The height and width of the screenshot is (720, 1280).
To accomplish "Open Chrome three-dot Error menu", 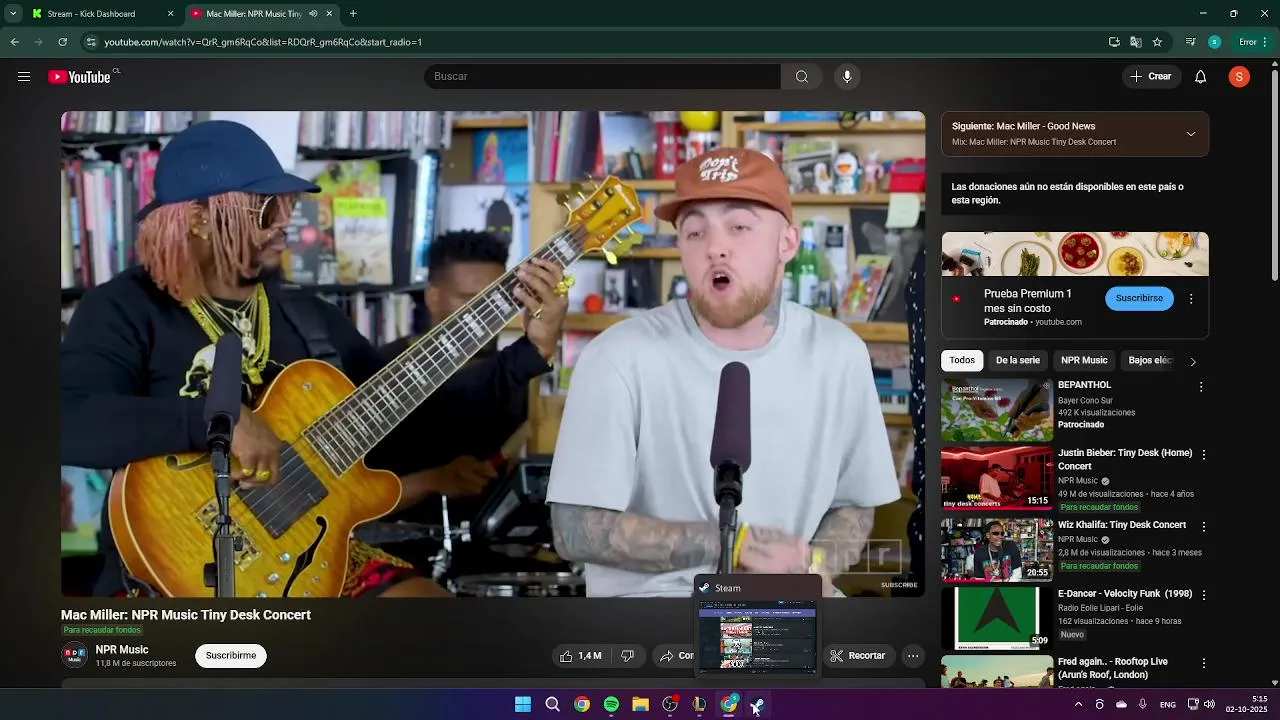I will point(1254,42).
